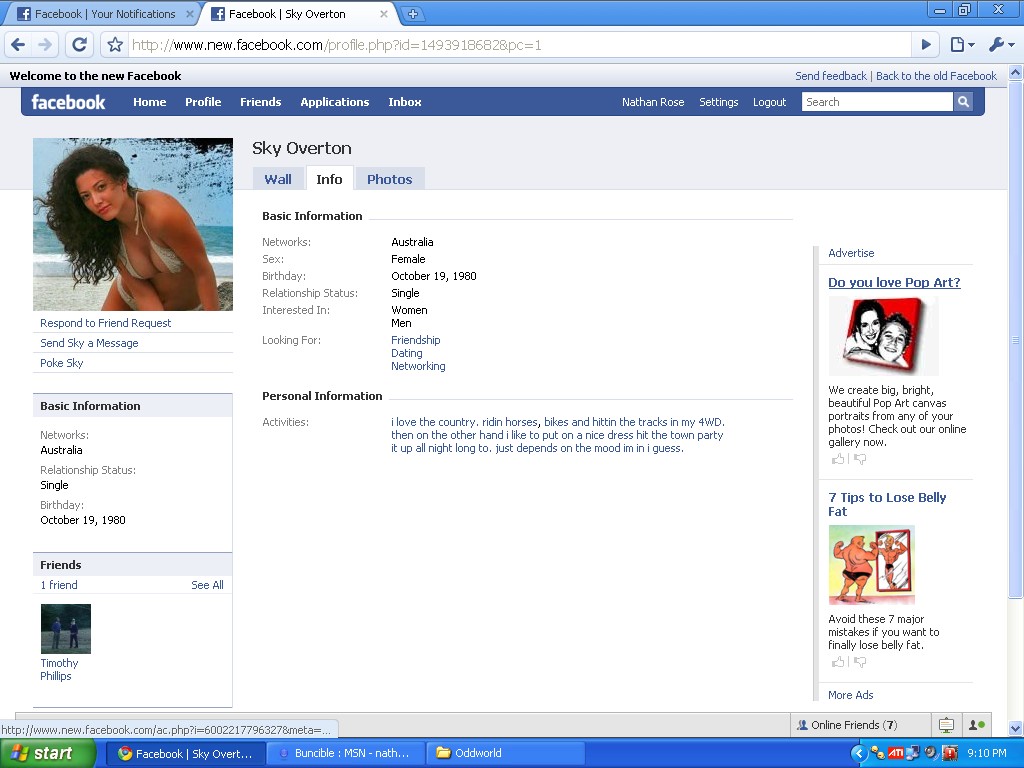Switch back to the old Facebook
This screenshot has width=1024, height=768.
click(x=936, y=76)
